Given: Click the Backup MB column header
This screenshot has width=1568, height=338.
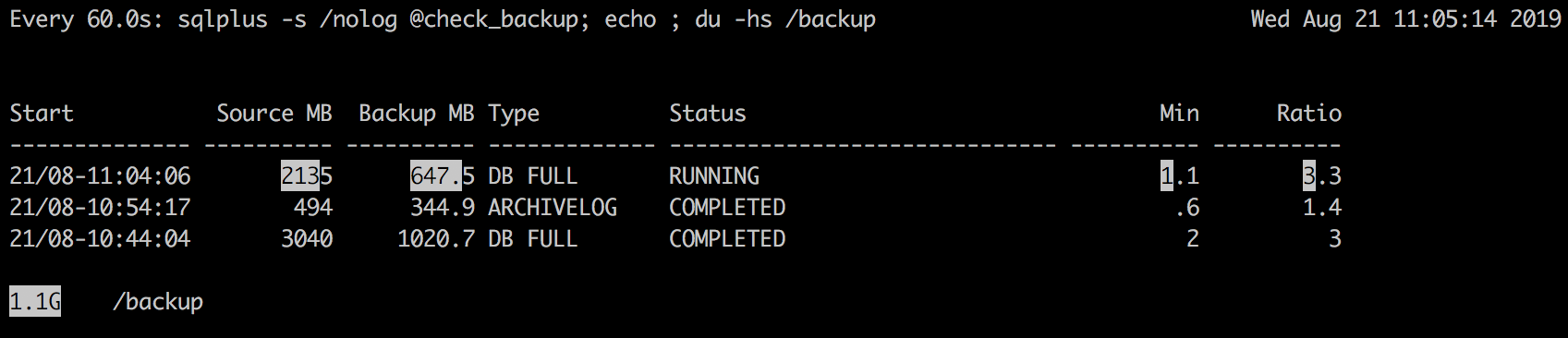Looking at the screenshot, I should coord(417,114).
